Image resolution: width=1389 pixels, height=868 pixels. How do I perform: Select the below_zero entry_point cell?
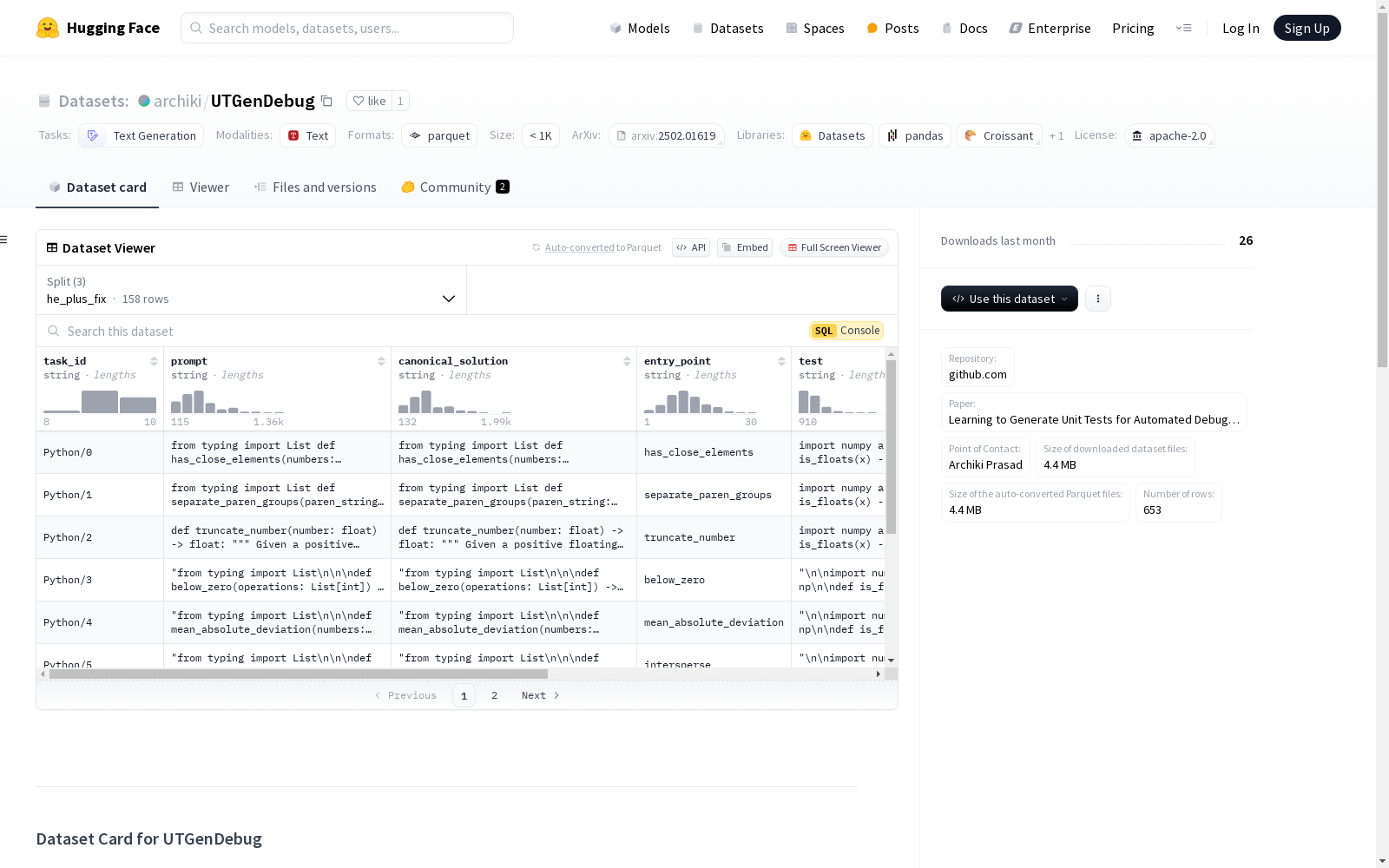714,580
